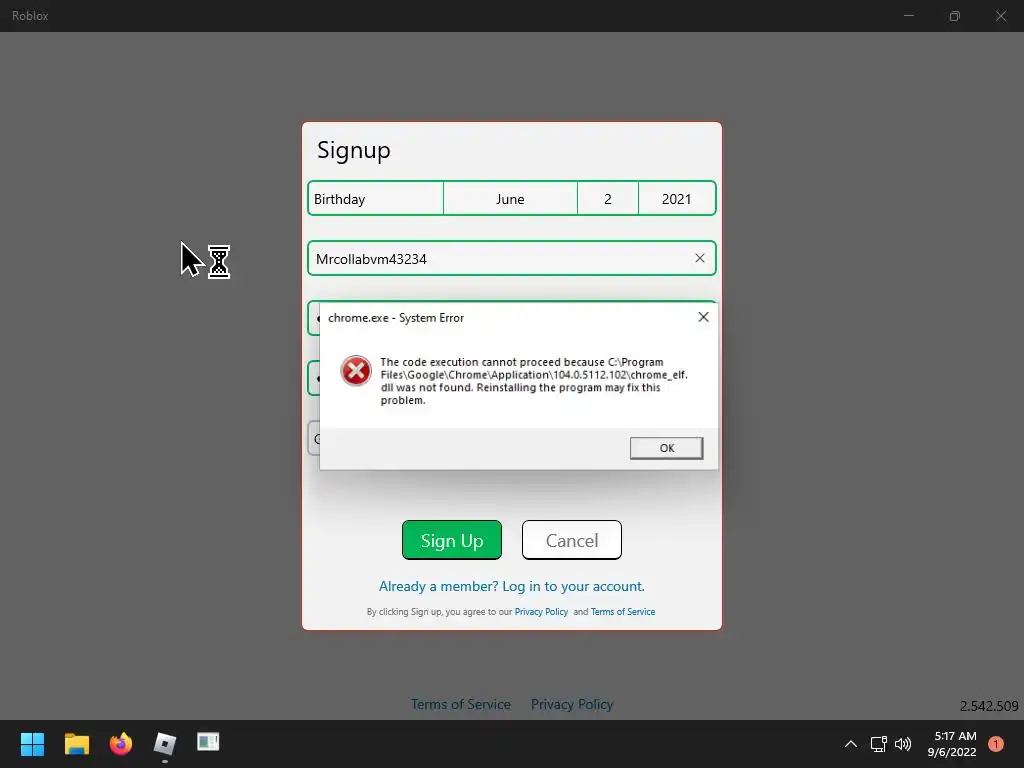Open network status tray icon

tap(878, 743)
